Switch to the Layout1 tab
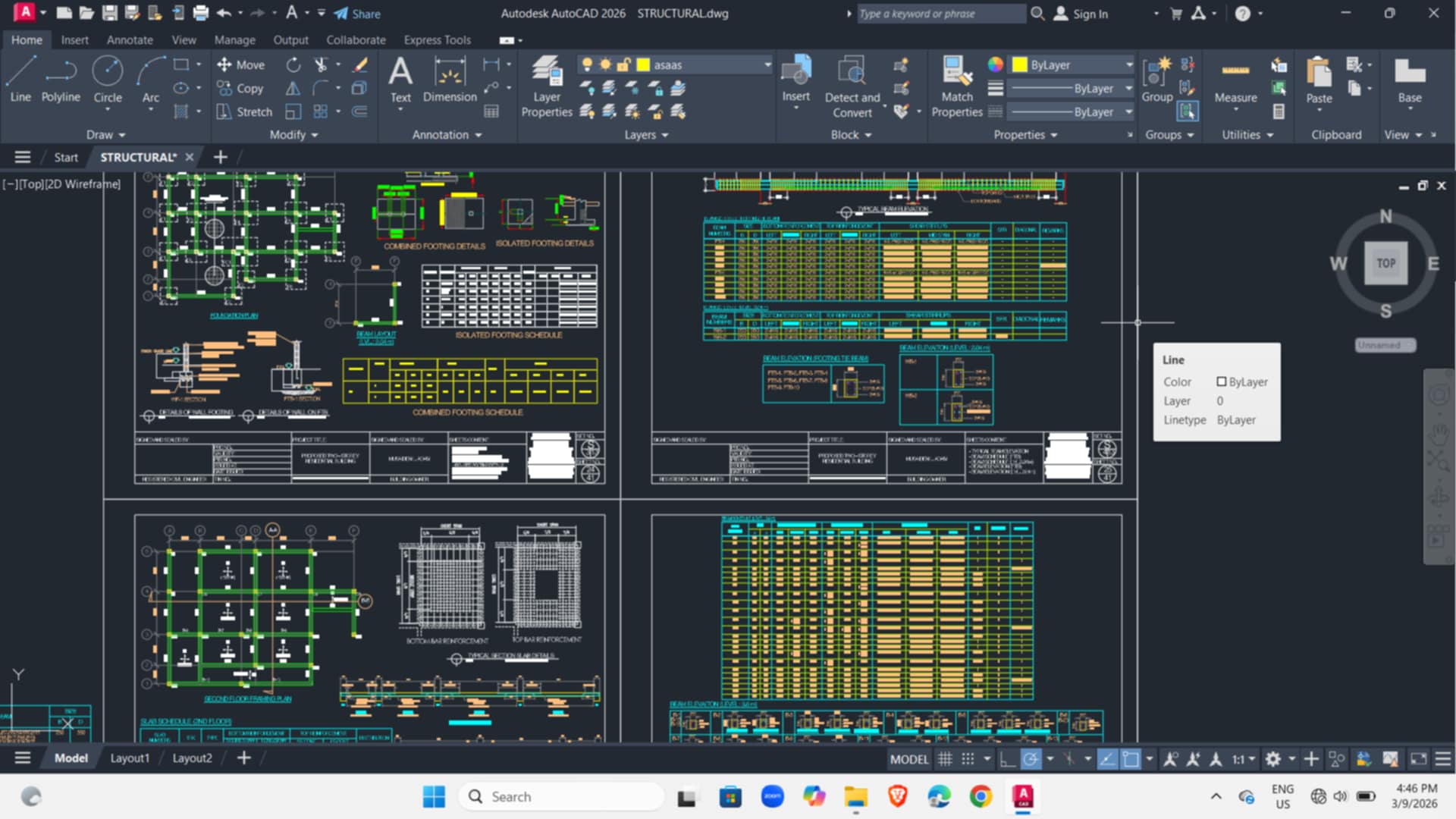Screen dimensions: 1456x819 point(130,758)
